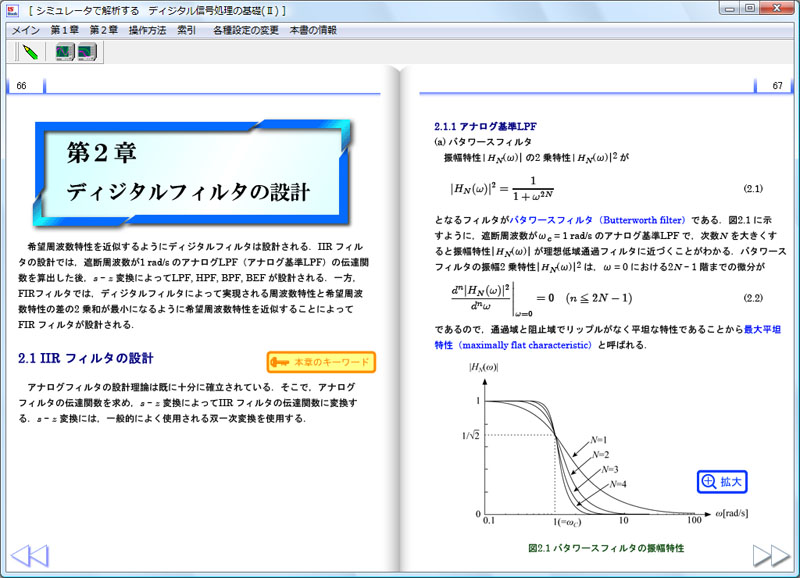Viewport: 800px width, 578px height.
Task: Go to next page using right arrows
Action: coord(771,556)
